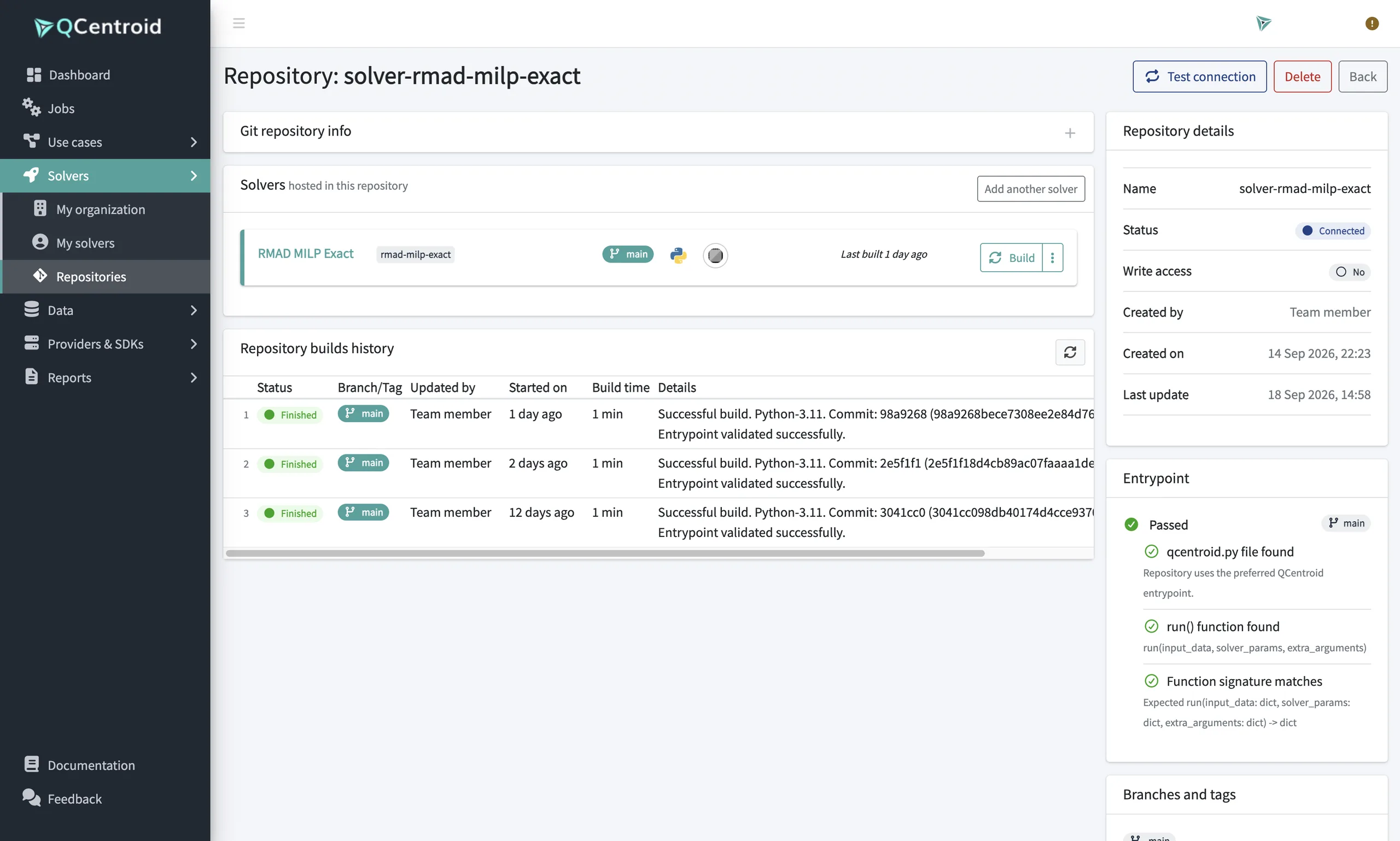Build the RMAD MILP Exact solver
This screenshot has height=841, width=1400.
[x=1011, y=258]
